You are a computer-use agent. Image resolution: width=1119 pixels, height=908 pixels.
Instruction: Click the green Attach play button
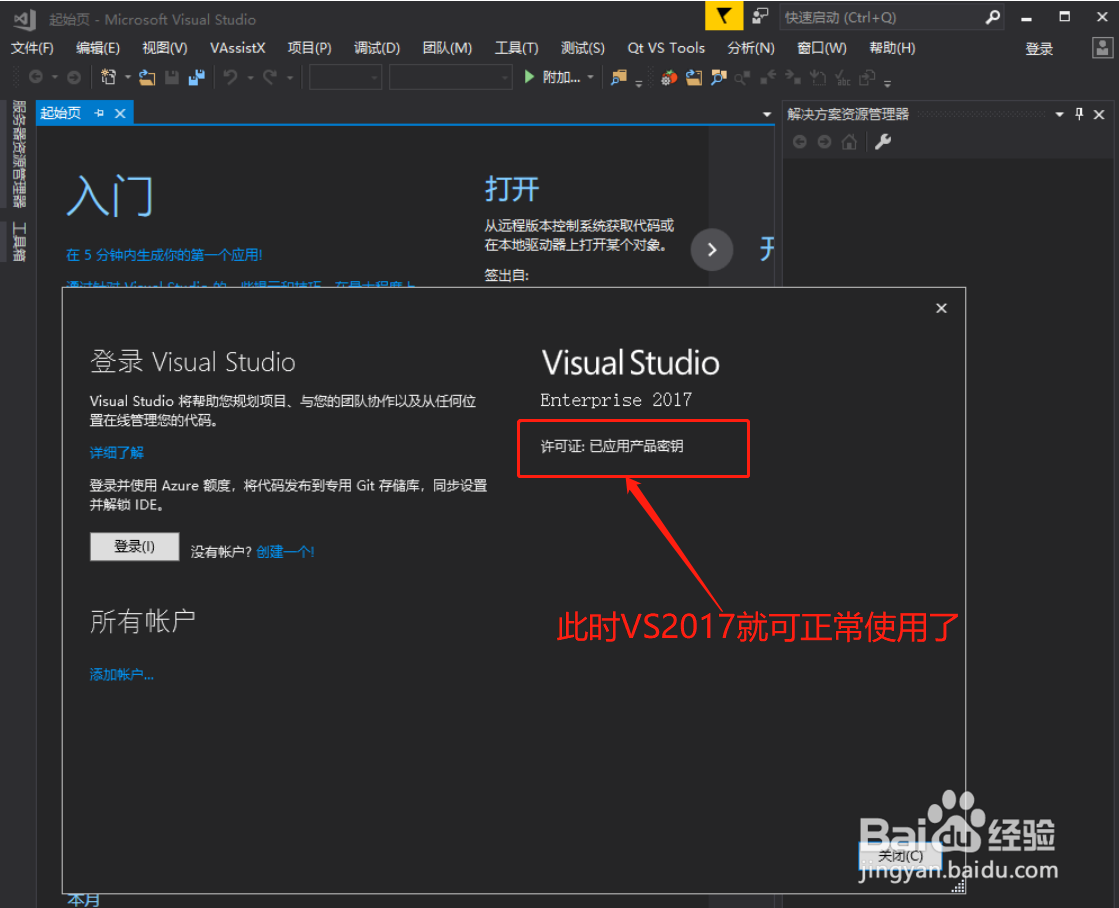(529, 76)
